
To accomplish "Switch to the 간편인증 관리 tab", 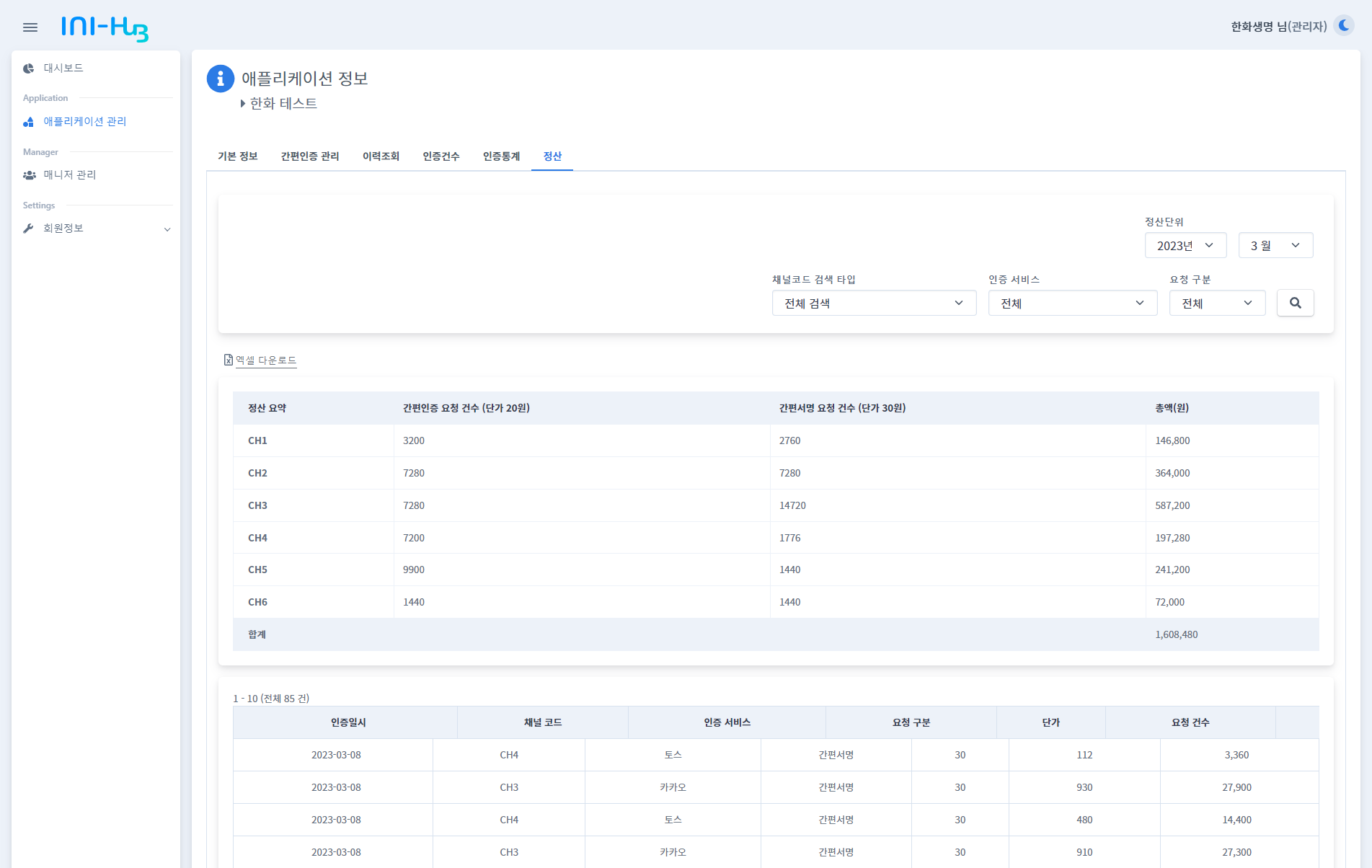I will [310, 156].
